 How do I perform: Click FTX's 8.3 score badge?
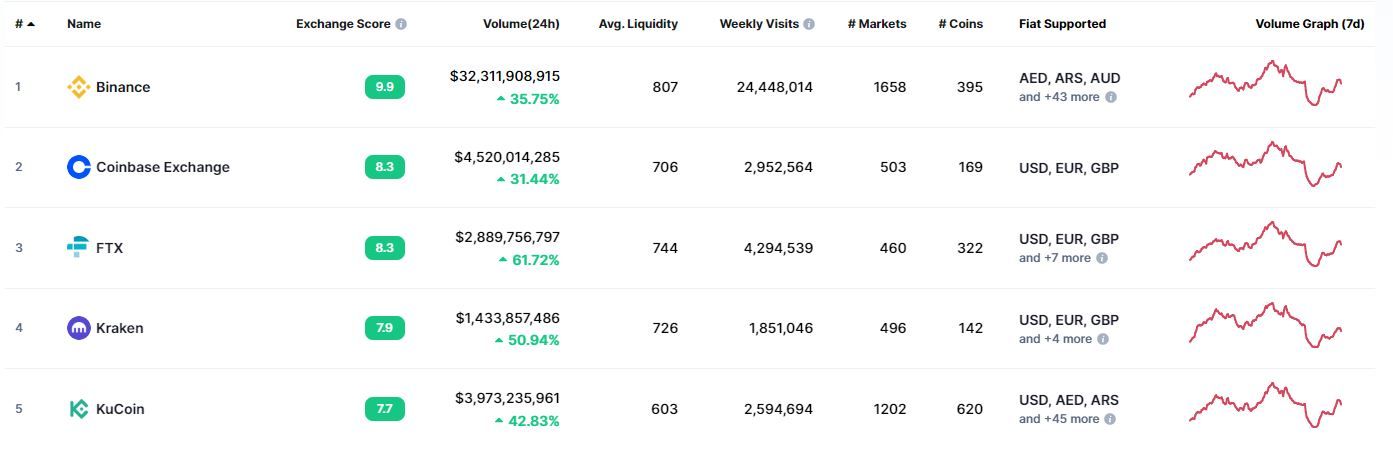(x=385, y=247)
